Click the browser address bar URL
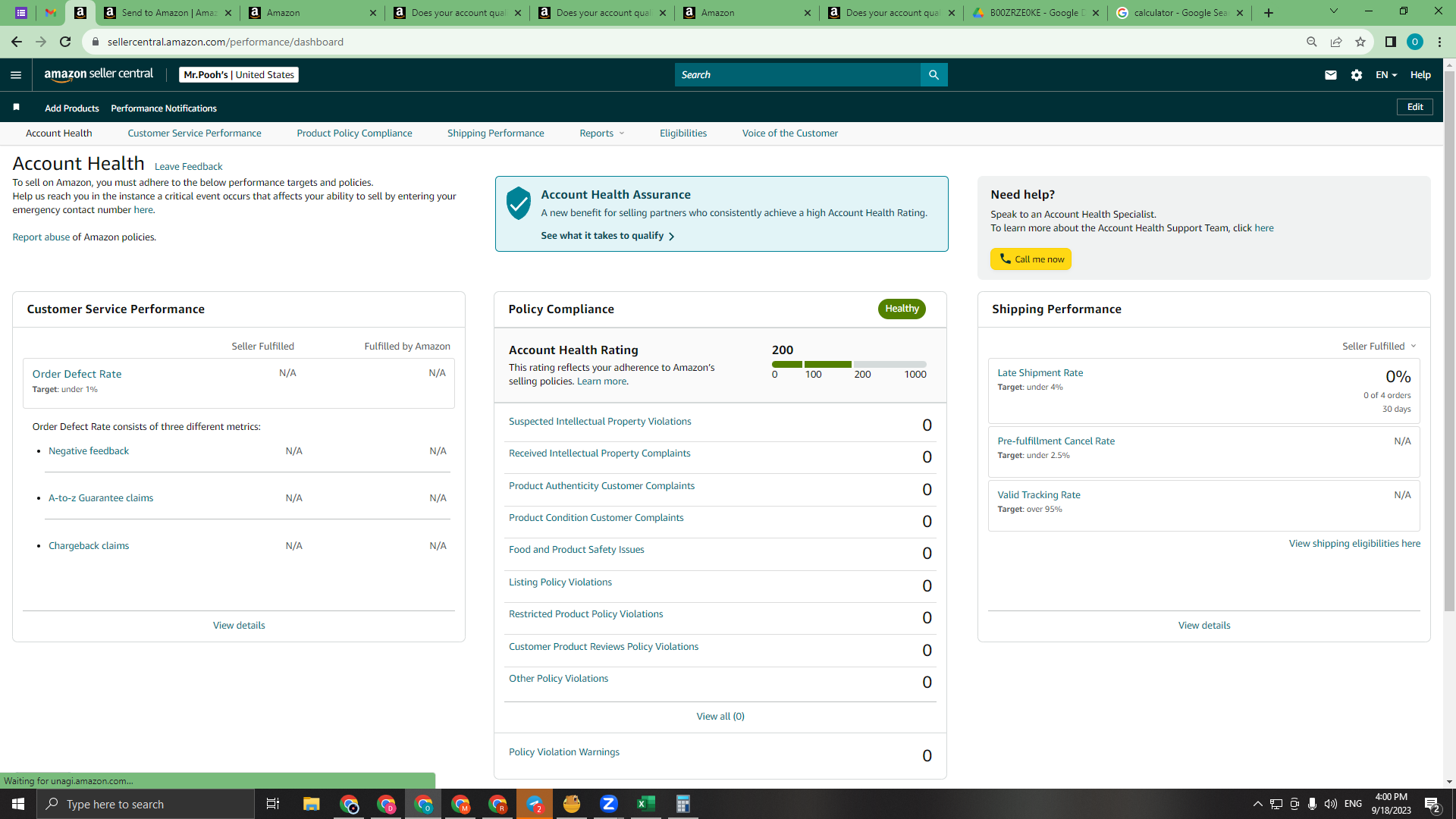 pos(225,42)
